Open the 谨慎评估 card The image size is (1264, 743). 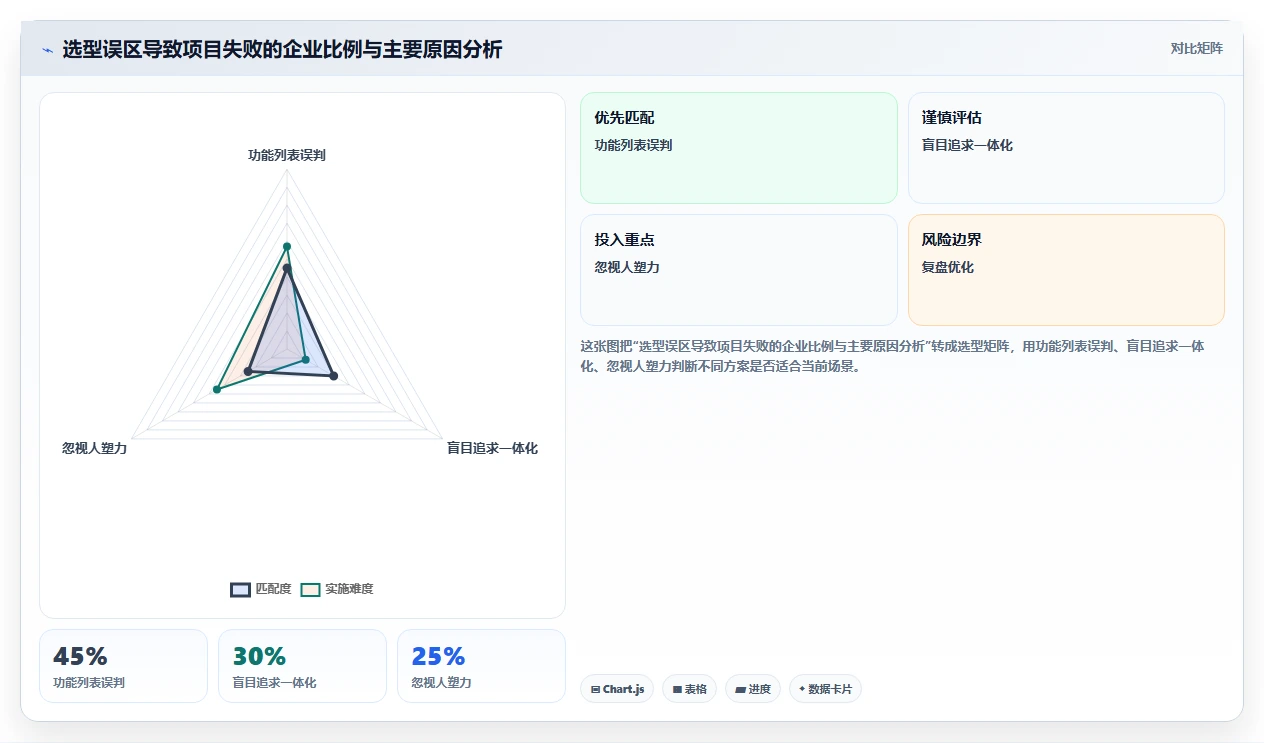[x=1066, y=148]
